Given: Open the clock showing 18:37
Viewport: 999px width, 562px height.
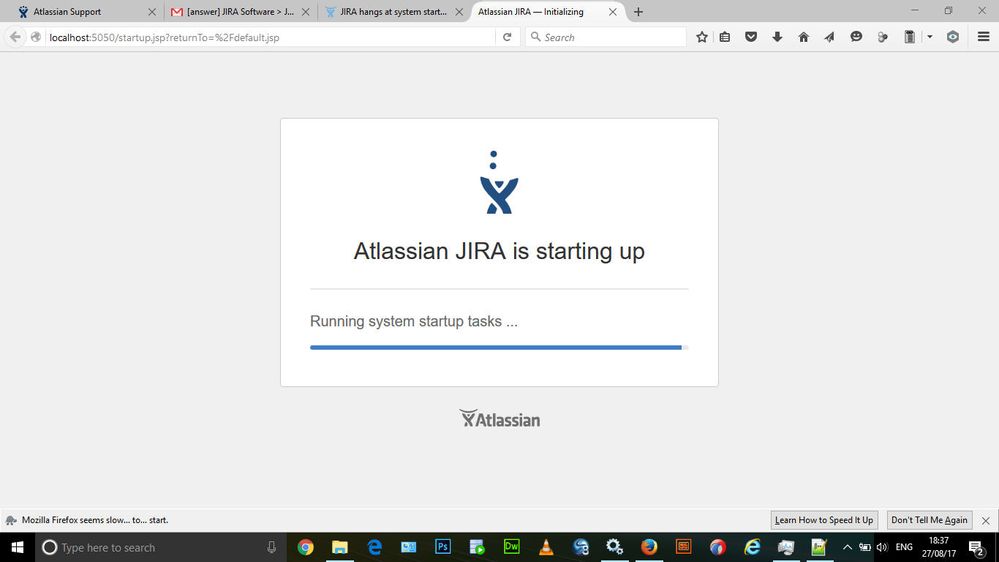Looking at the screenshot, I should pyautogui.click(x=938, y=547).
